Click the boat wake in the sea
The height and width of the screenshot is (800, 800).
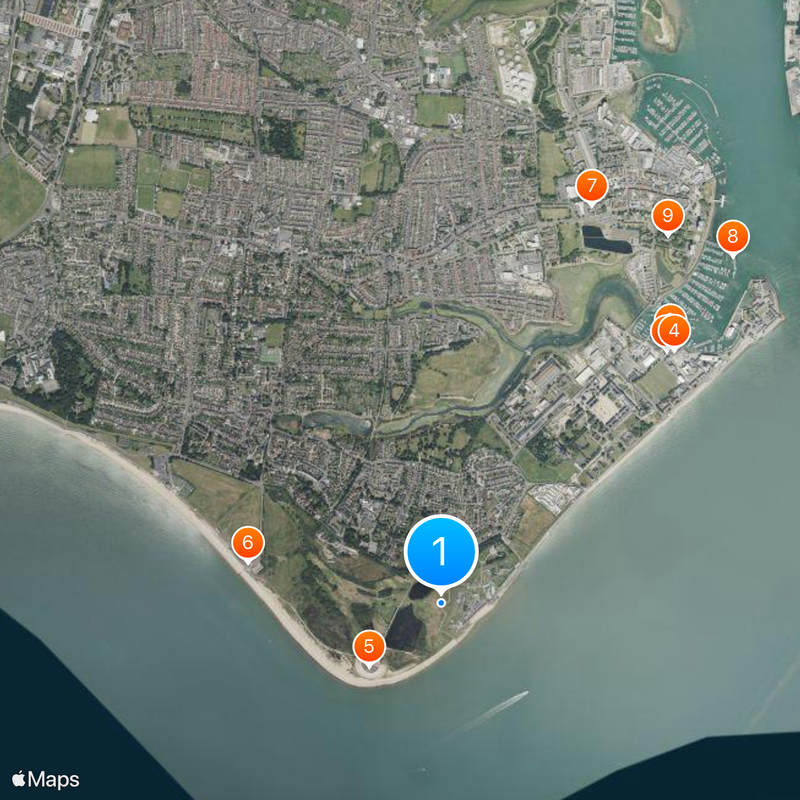point(490,712)
